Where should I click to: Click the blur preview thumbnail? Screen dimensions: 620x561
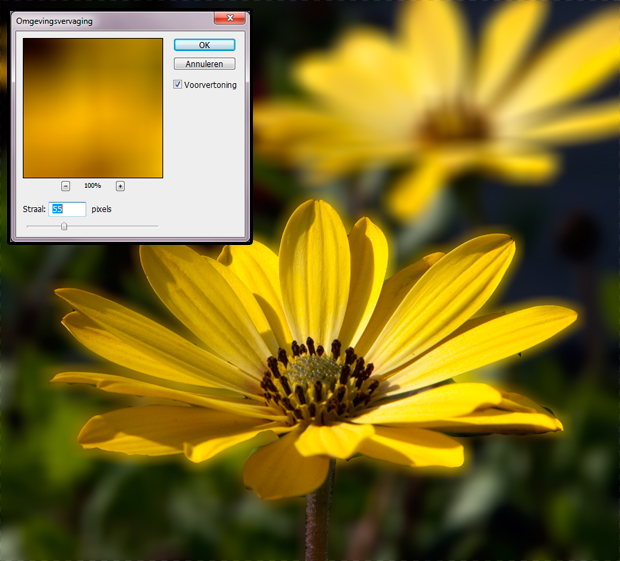pos(93,108)
